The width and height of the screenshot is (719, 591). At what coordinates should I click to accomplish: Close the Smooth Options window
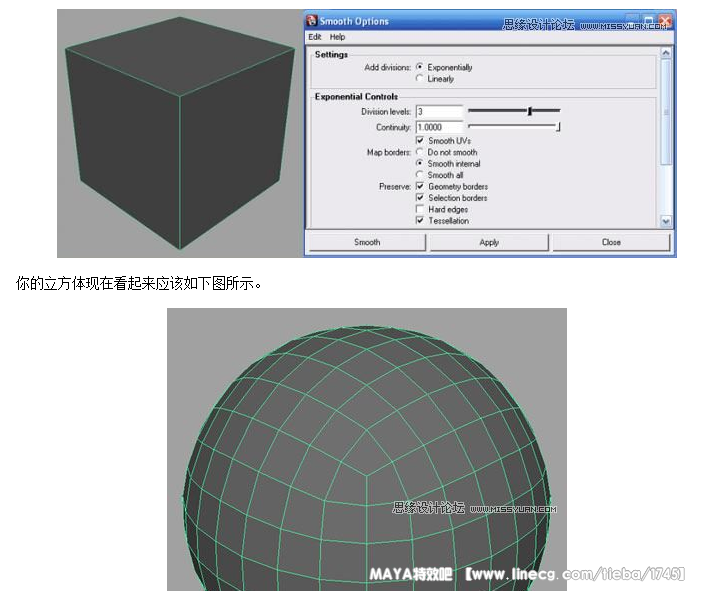tap(665, 20)
